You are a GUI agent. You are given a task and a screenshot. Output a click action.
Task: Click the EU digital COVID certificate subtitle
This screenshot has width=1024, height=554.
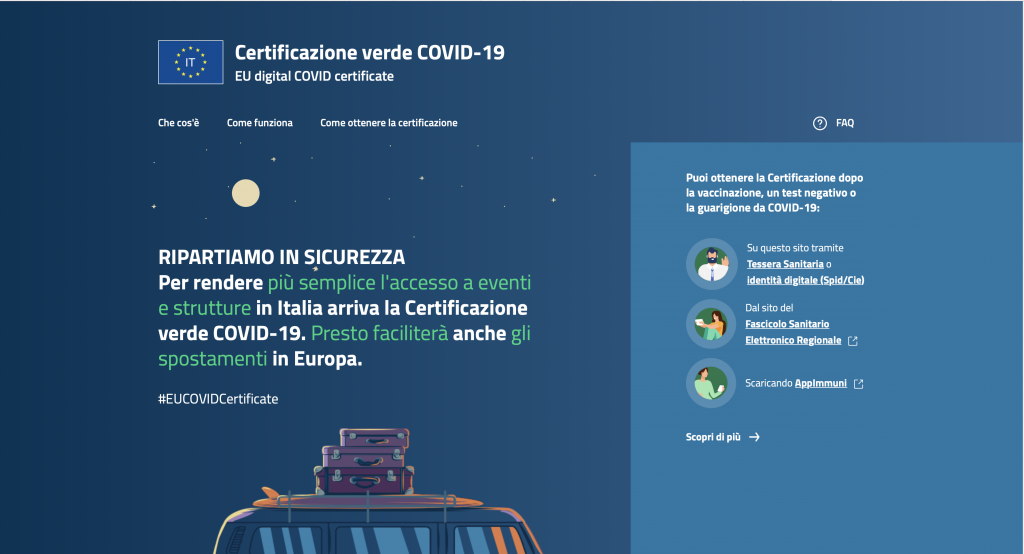(314, 76)
